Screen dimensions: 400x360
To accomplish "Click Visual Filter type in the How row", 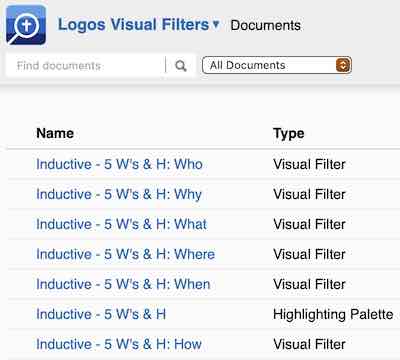I will tap(309, 344).
